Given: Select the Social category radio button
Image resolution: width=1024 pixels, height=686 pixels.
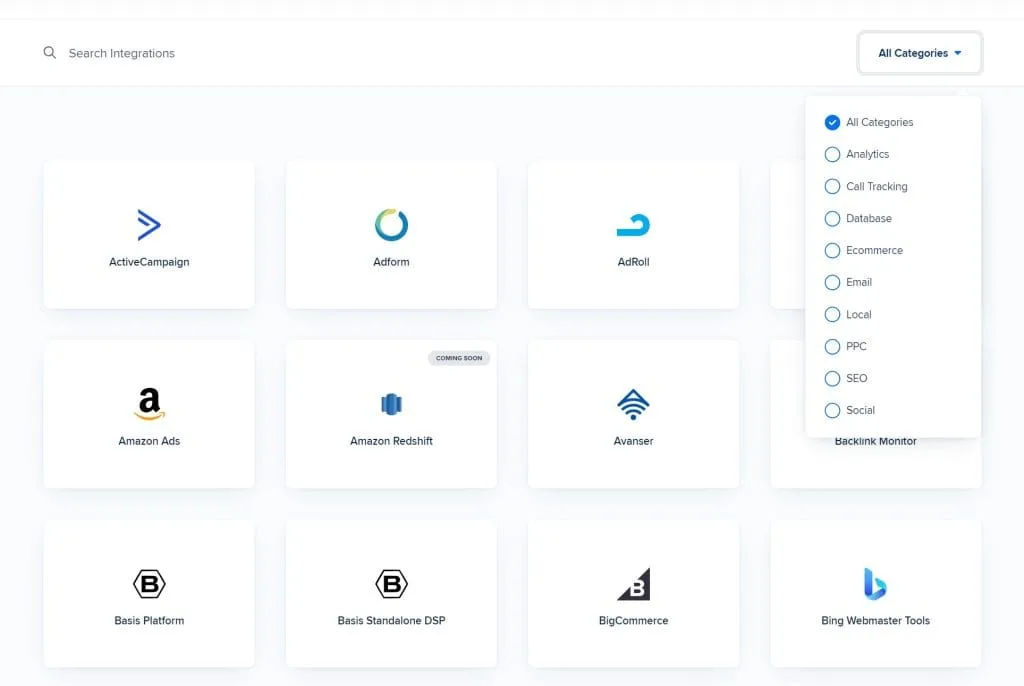Looking at the screenshot, I should 832,410.
